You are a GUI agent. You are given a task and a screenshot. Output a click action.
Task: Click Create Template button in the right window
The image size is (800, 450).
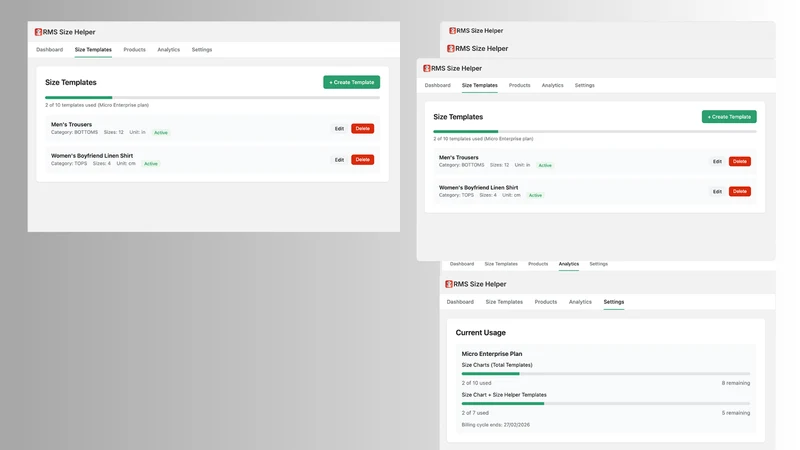[x=729, y=117]
